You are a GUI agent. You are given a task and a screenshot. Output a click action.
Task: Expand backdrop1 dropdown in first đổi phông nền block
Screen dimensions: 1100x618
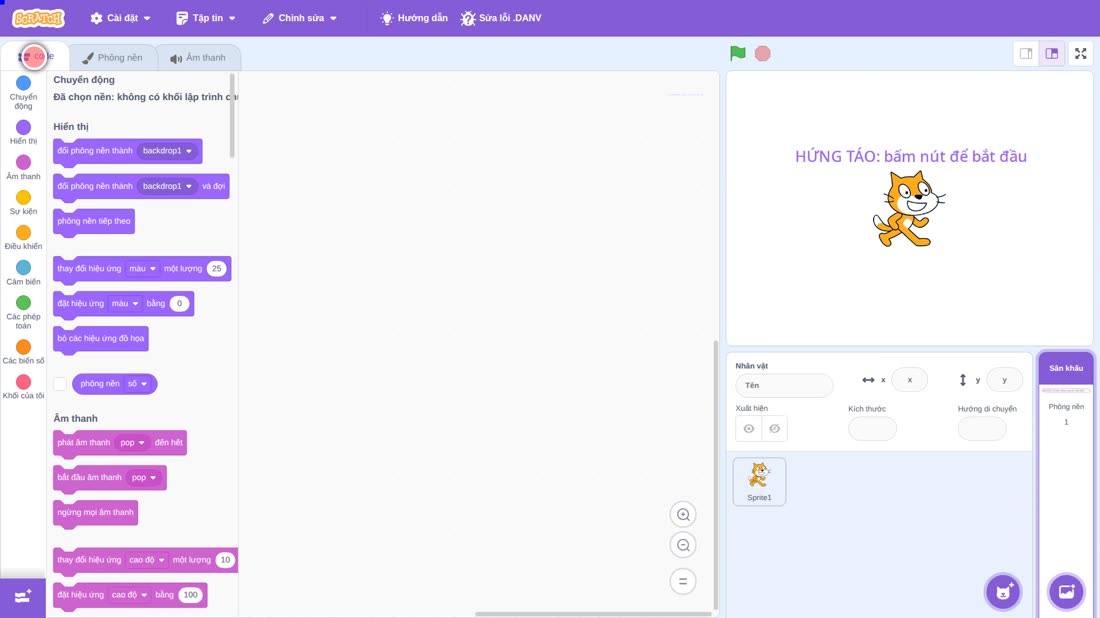(167, 151)
